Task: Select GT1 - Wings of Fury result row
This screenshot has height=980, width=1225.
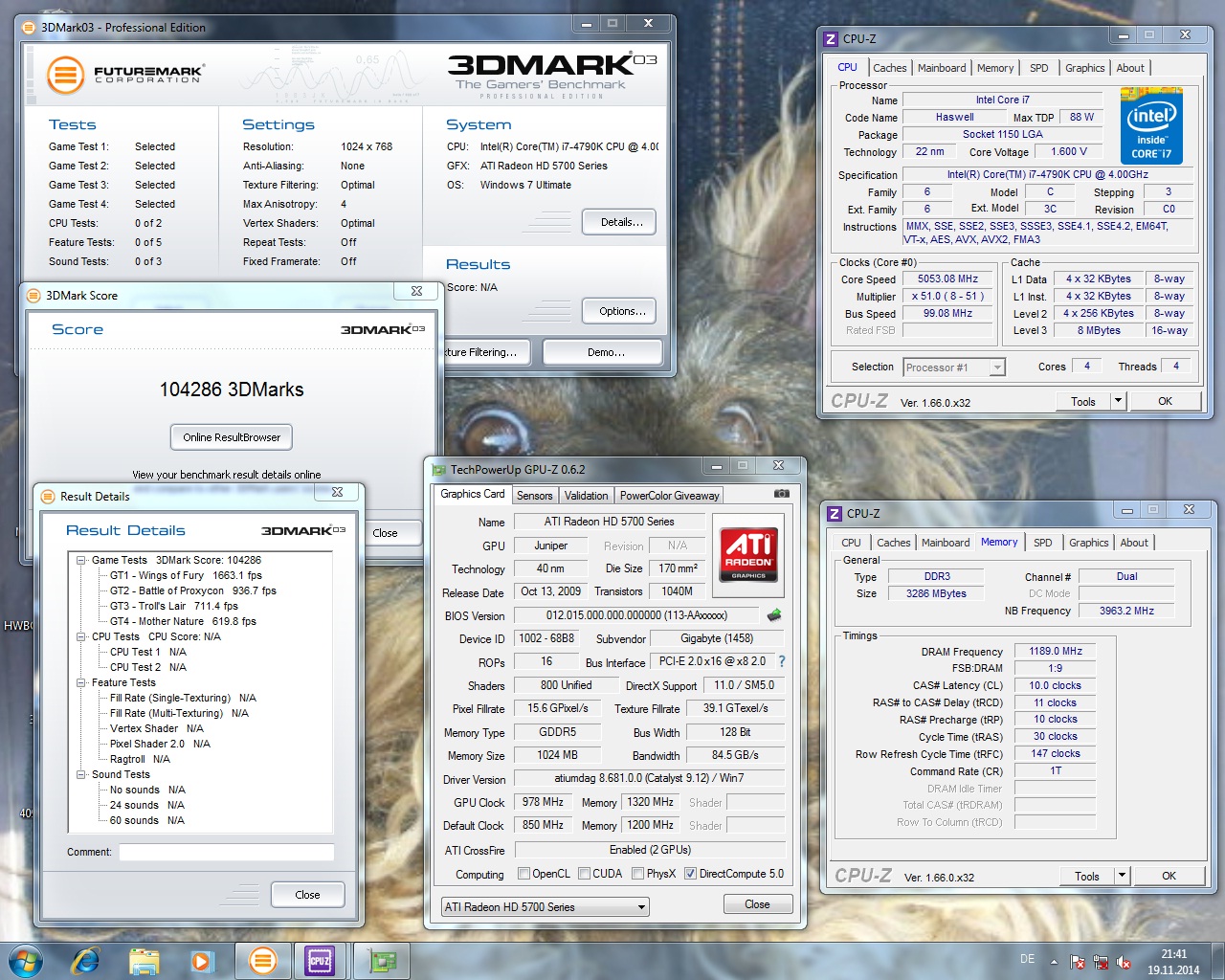Action: (186, 575)
